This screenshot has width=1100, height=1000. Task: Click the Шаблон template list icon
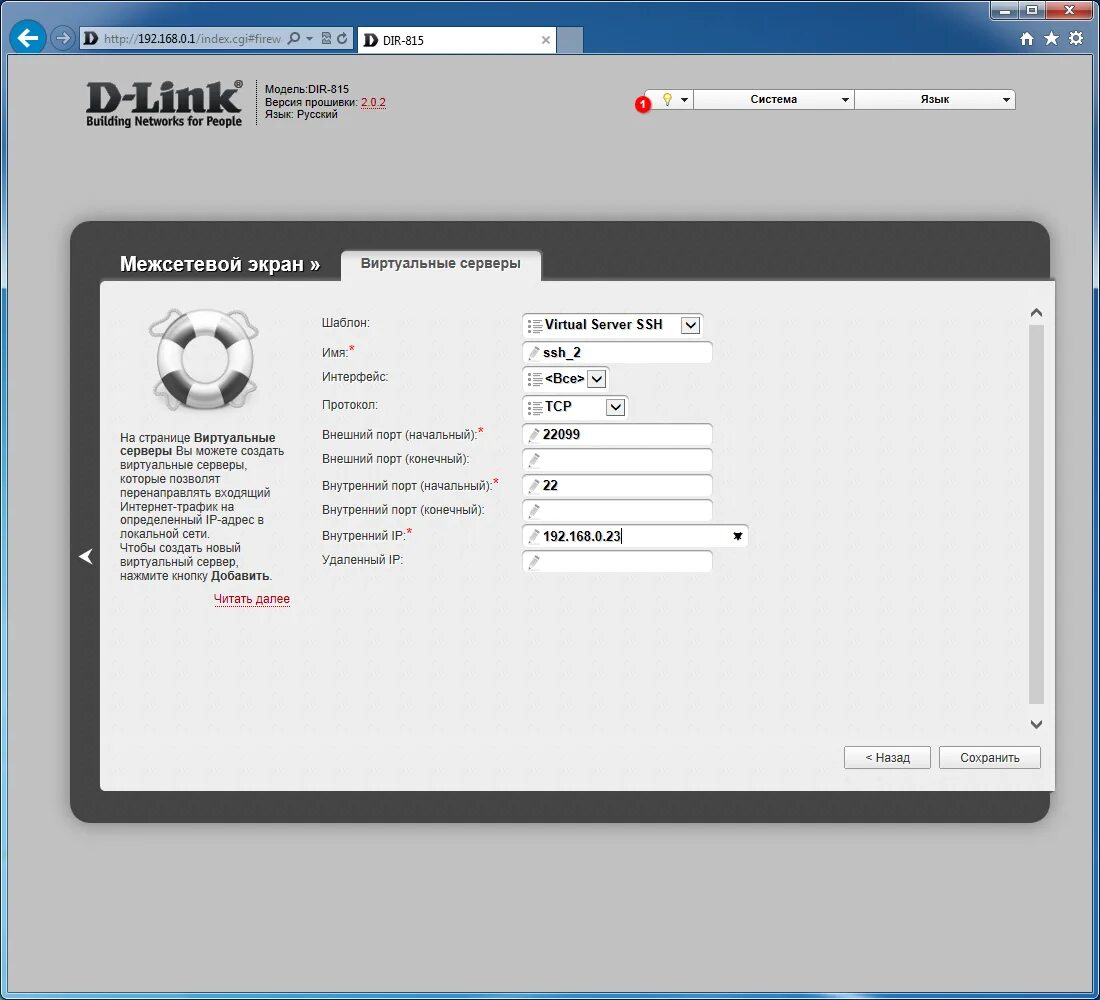click(x=535, y=325)
